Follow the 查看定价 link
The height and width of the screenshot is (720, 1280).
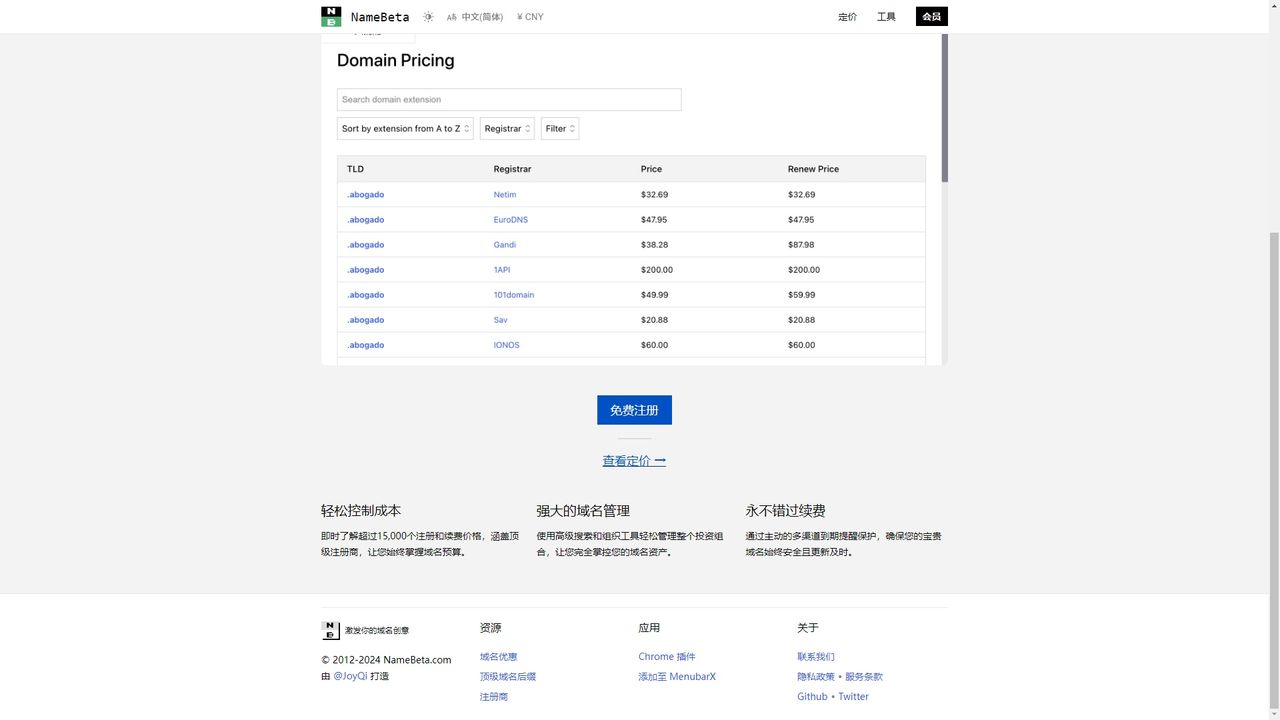coord(634,461)
